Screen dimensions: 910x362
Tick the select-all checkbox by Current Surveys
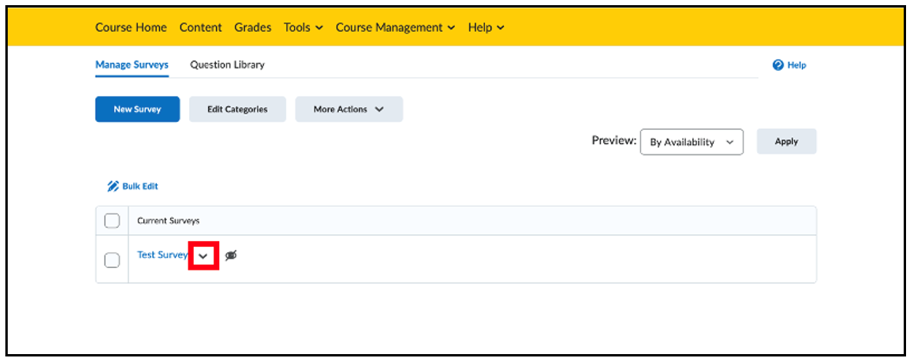coord(112,220)
